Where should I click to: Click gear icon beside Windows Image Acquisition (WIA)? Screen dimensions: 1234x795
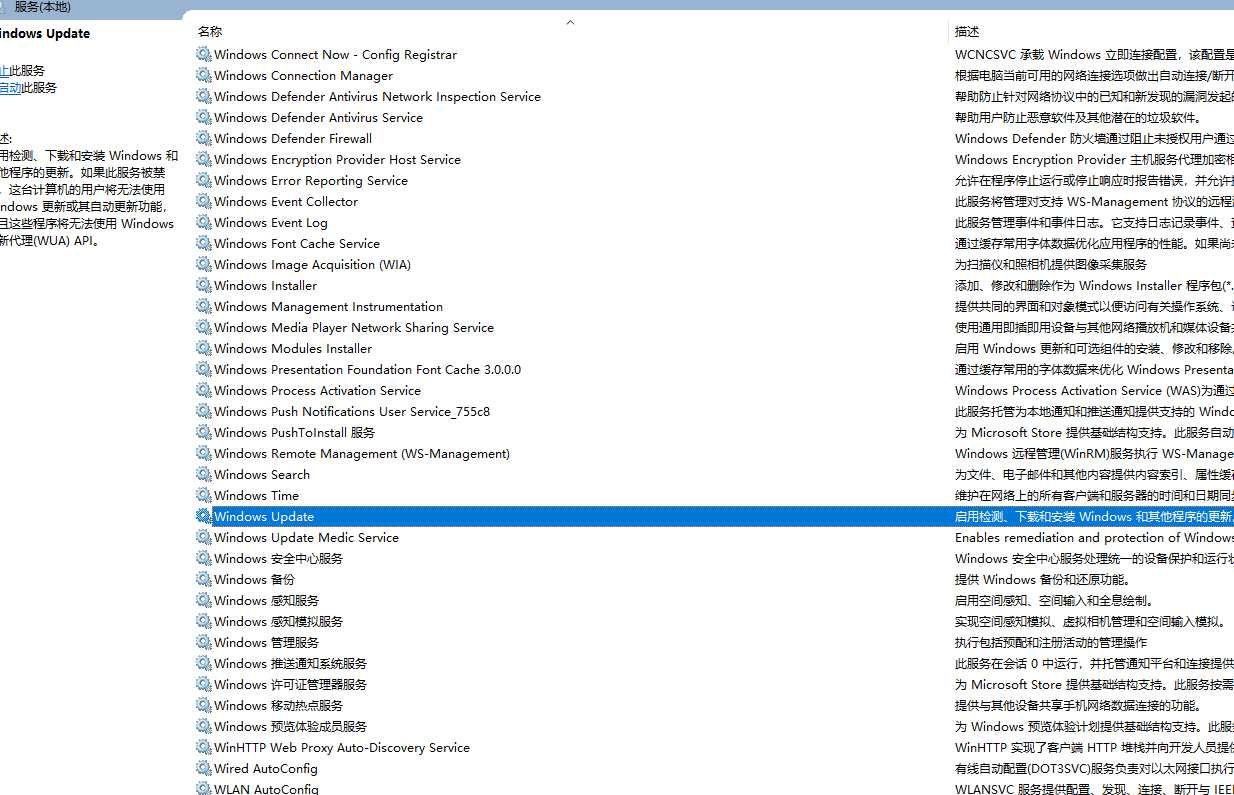click(x=204, y=265)
